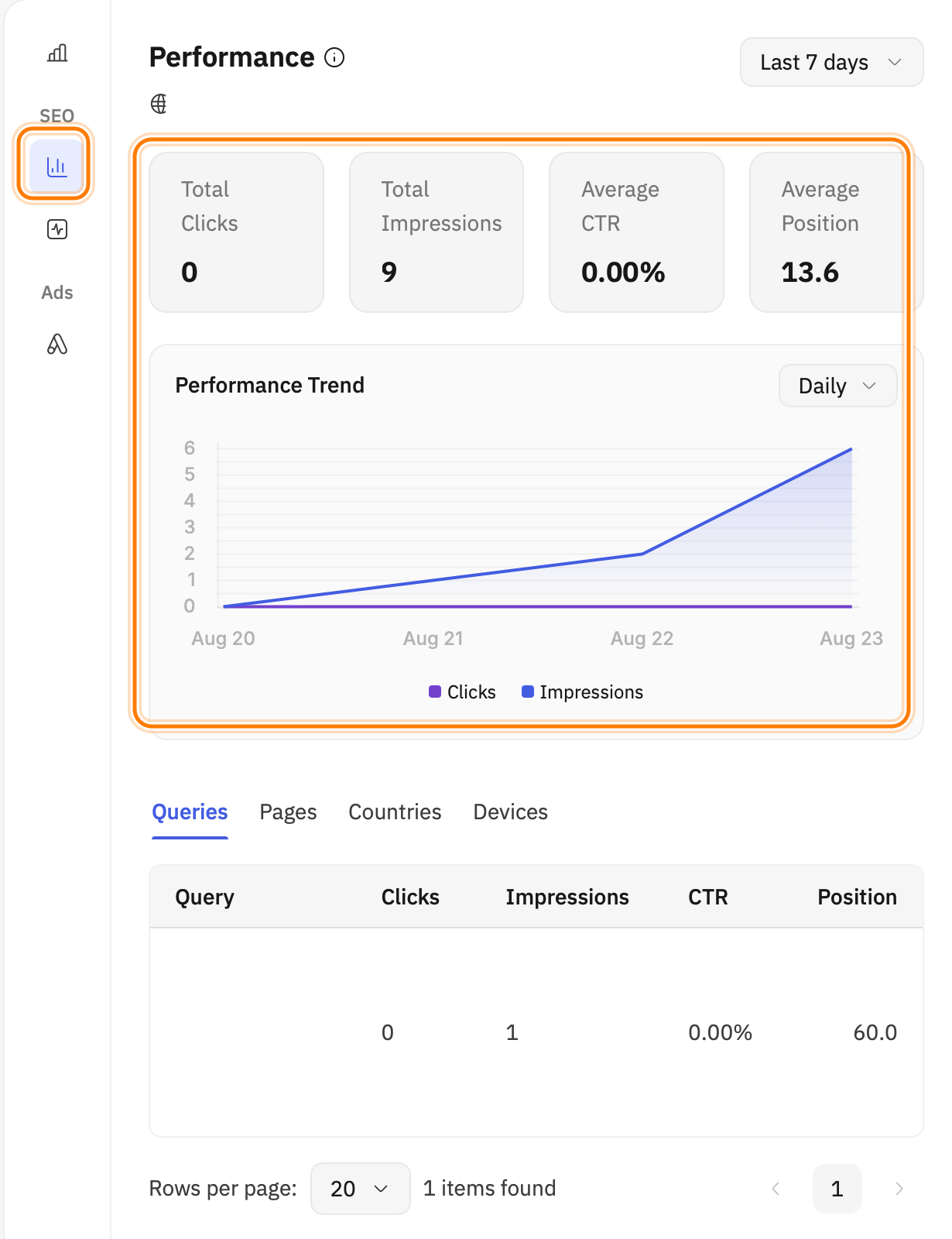Open the site health activity icon
952x1239 pixels.
tap(57, 229)
